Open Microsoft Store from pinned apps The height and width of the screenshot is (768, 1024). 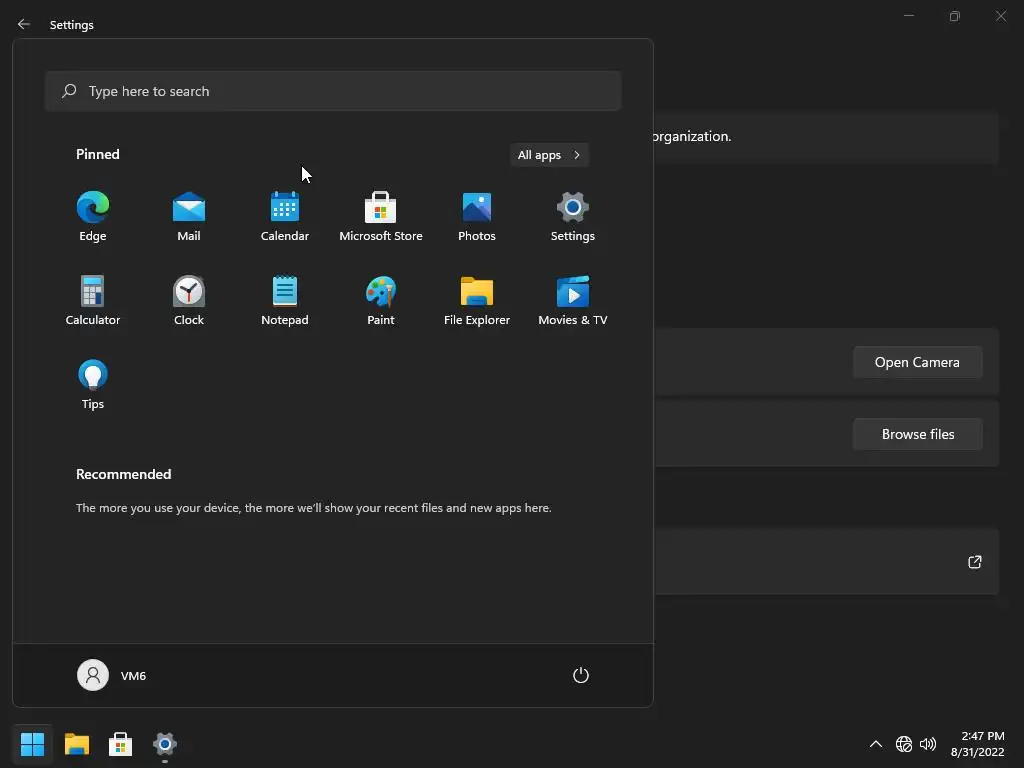[x=381, y=217]
